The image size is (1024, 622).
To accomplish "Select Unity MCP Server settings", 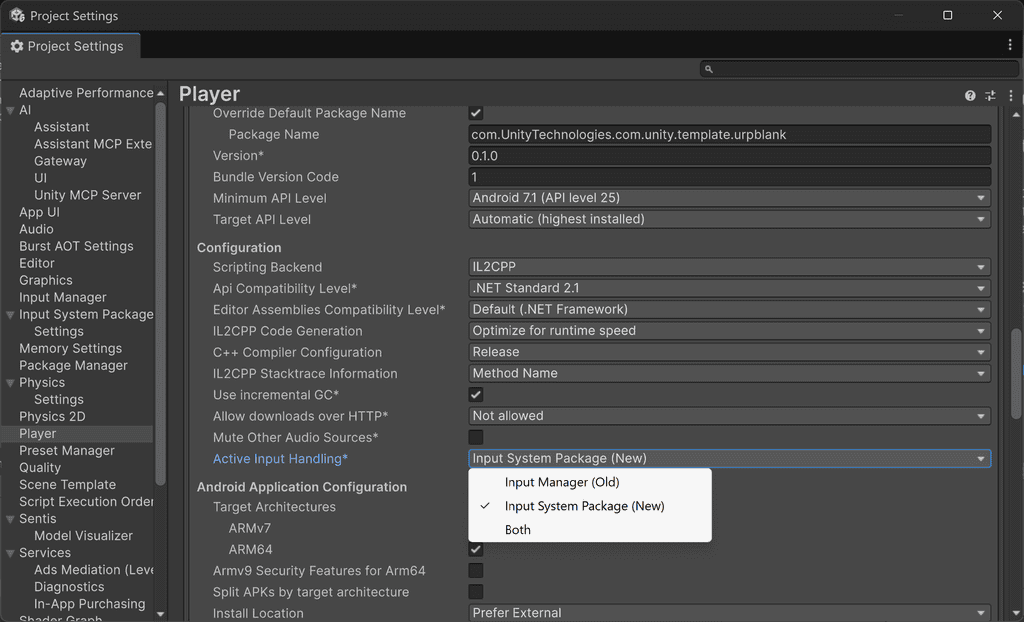I will pos(88,195).
